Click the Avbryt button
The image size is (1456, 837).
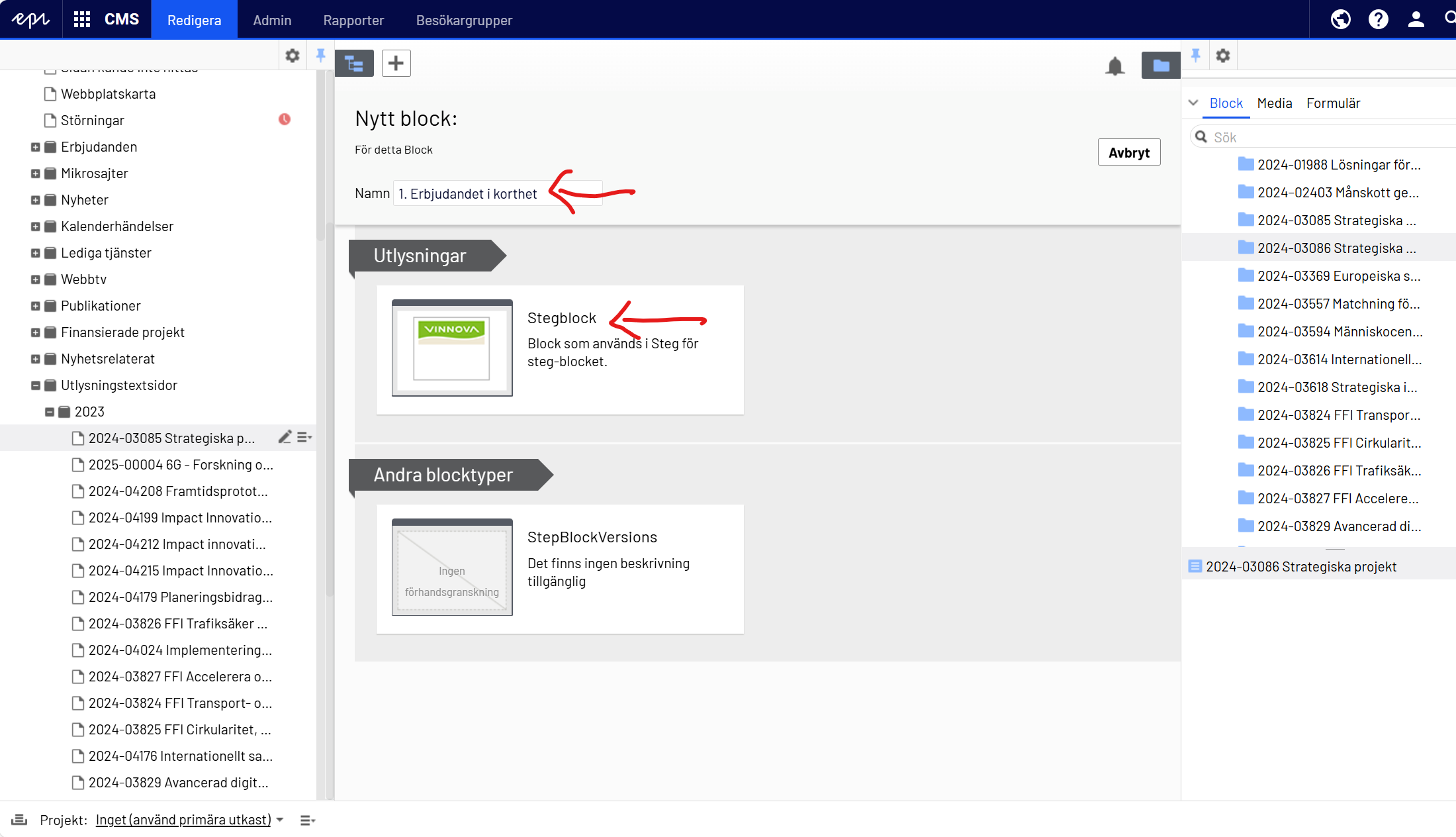click(1128, 152)
